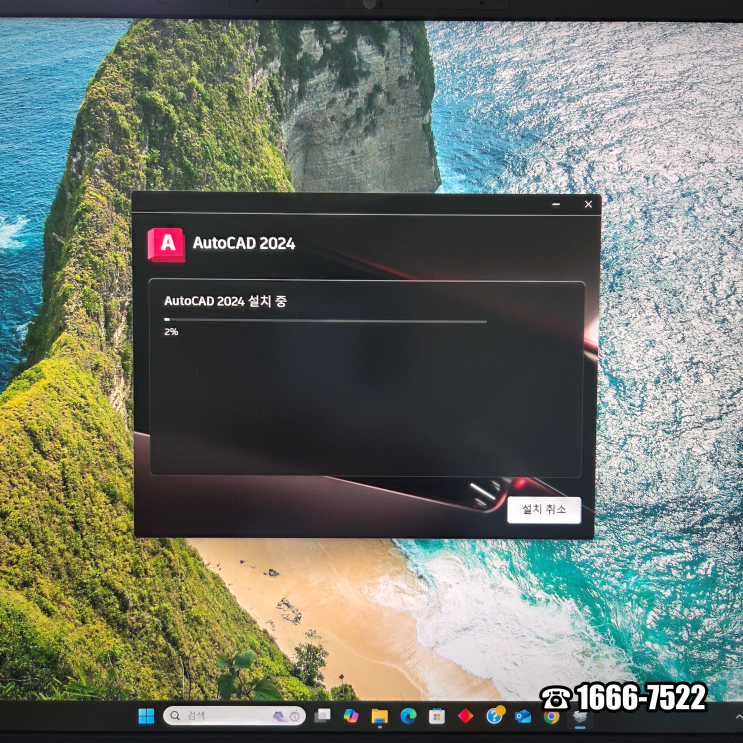Launch Microsoft Edge from the taskbar
Screen dimensions: 743x743
(408, 716)
